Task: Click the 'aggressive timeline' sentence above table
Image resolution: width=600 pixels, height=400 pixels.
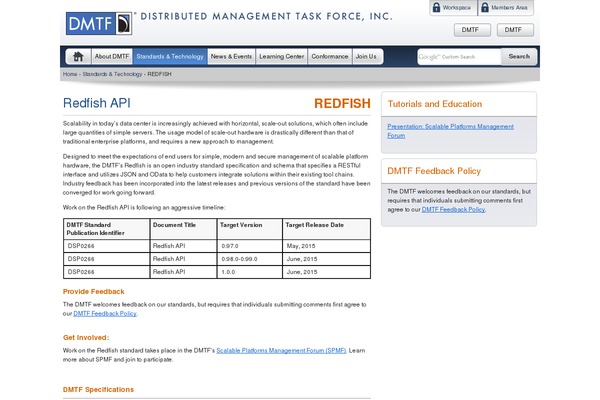Action: (x=144, y=207)
